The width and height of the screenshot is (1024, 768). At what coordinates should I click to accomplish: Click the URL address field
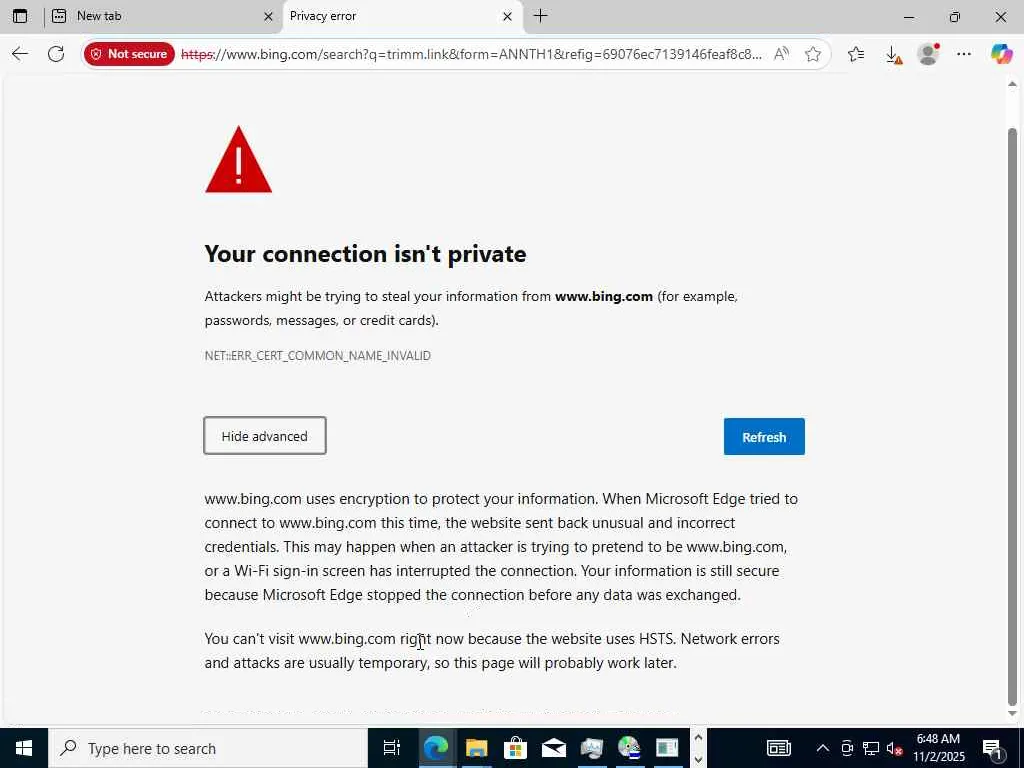coord(470,54)
